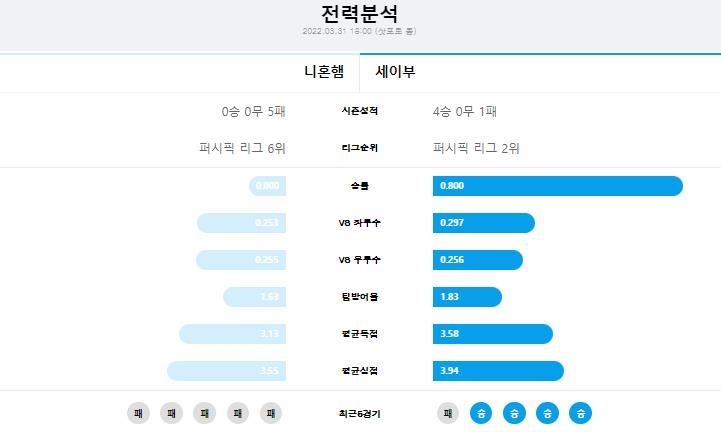721x432 pixels.
Task: Click 세이부's first recent result 패 badge
Action: pos(448,413)
